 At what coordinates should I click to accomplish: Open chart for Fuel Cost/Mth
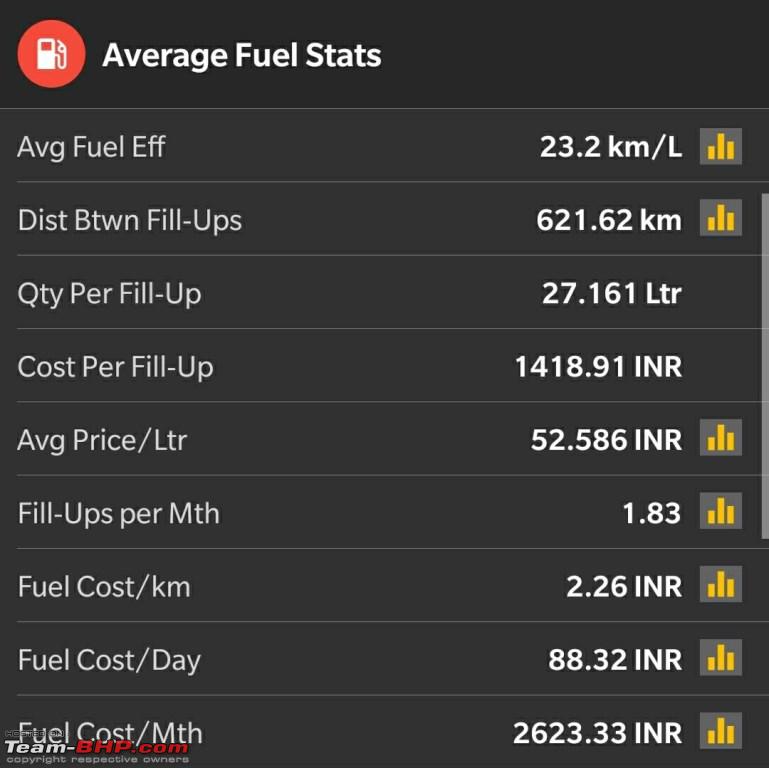pos(720,731)
